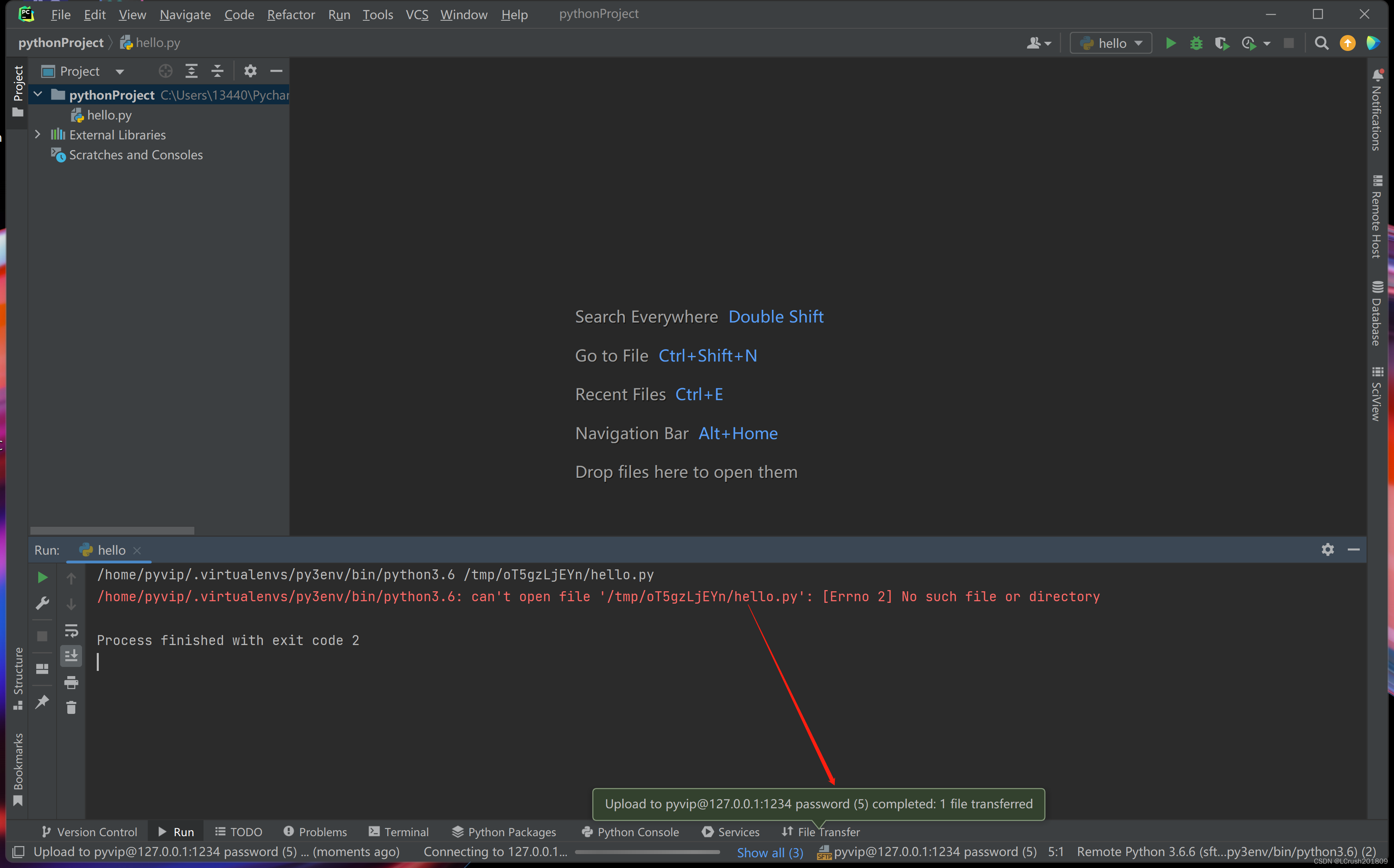Collapse the pythonProject tree node

37,94
